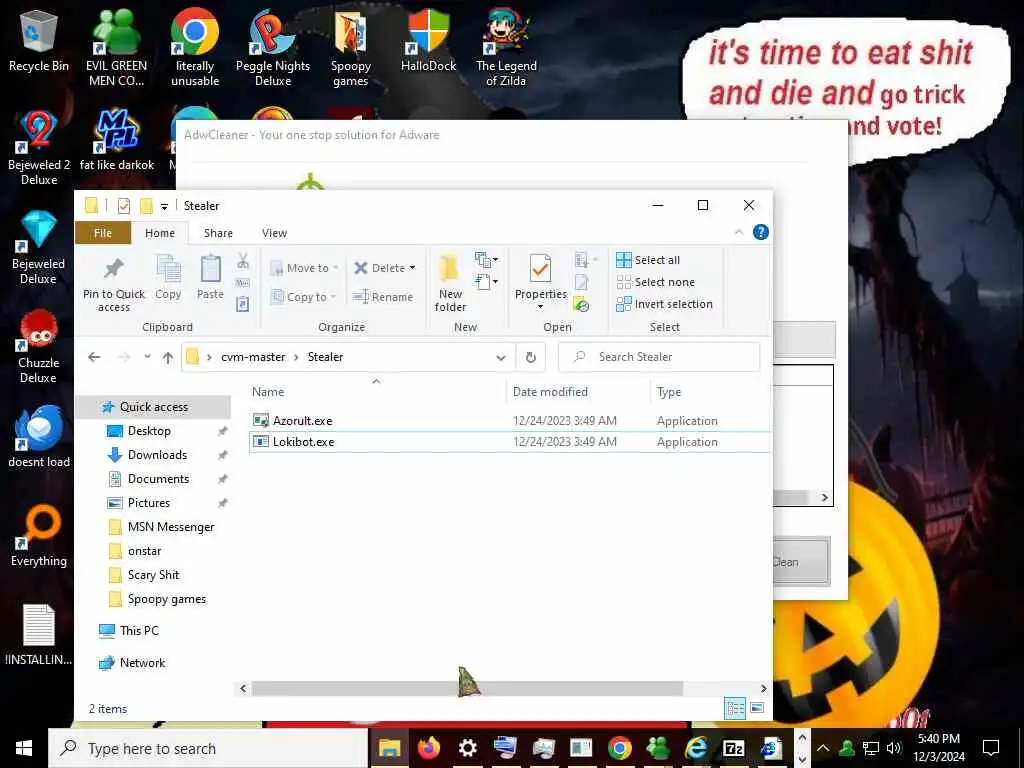The image size is (1024, 768).
Task: Open the 'literally unusable' Chrome shortcut
Action: point(195,48)
